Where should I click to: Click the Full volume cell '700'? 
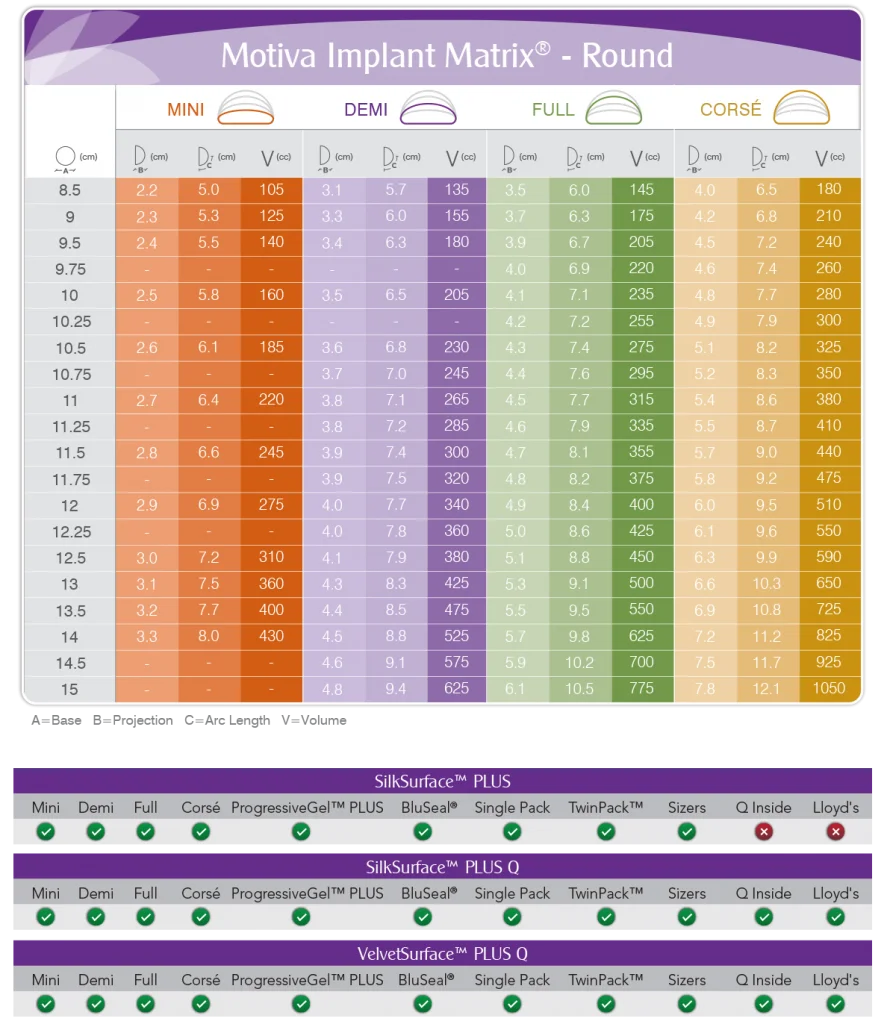tap(641, 661)
